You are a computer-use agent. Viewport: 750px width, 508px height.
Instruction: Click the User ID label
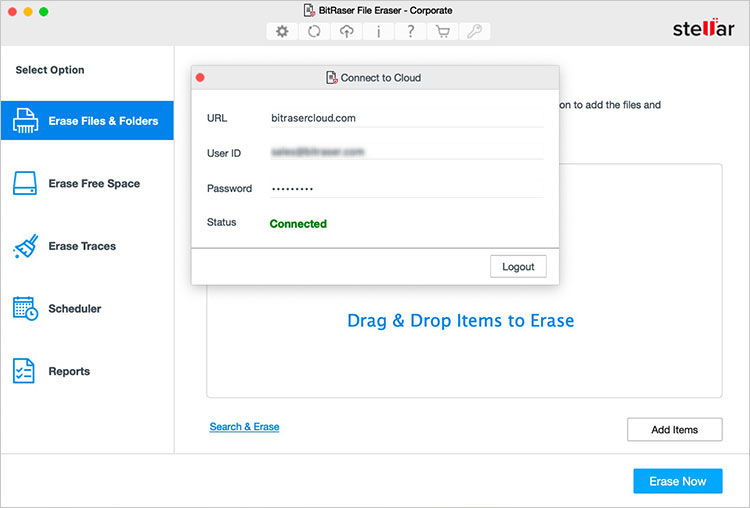[x=224, y=153]
